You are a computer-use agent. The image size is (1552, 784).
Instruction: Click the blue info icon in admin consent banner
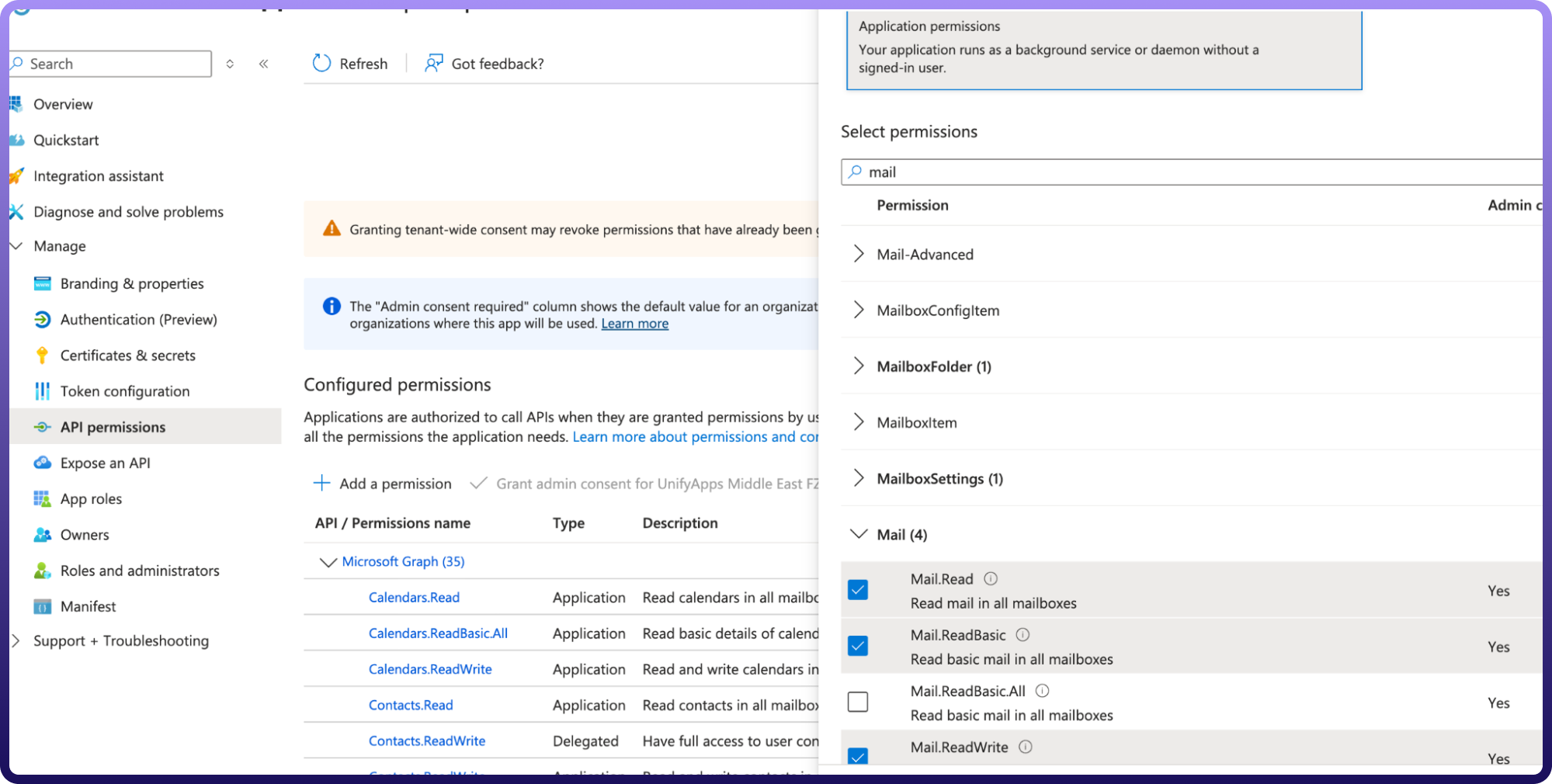pyautogui.click(x=332, y=306)
